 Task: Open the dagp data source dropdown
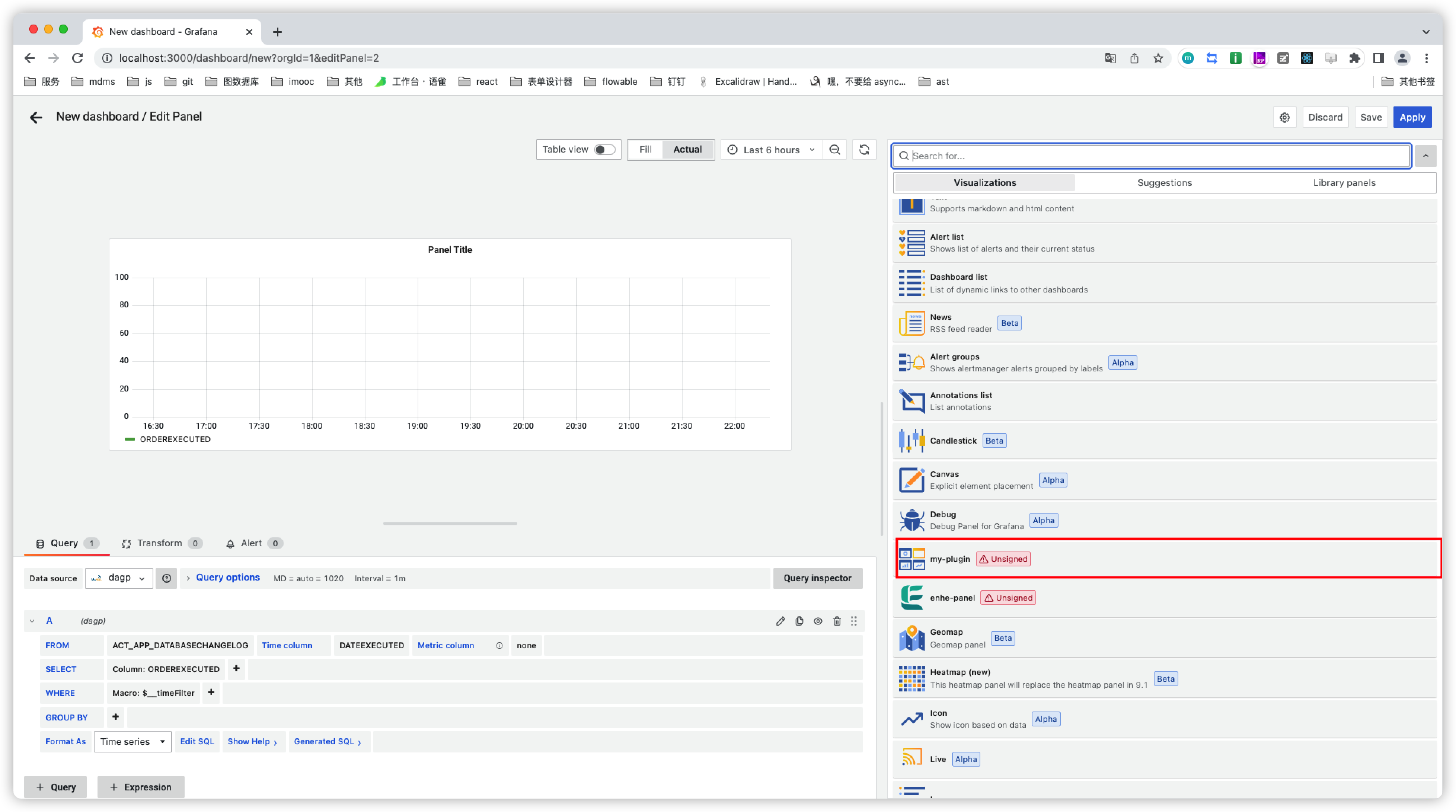119,578
